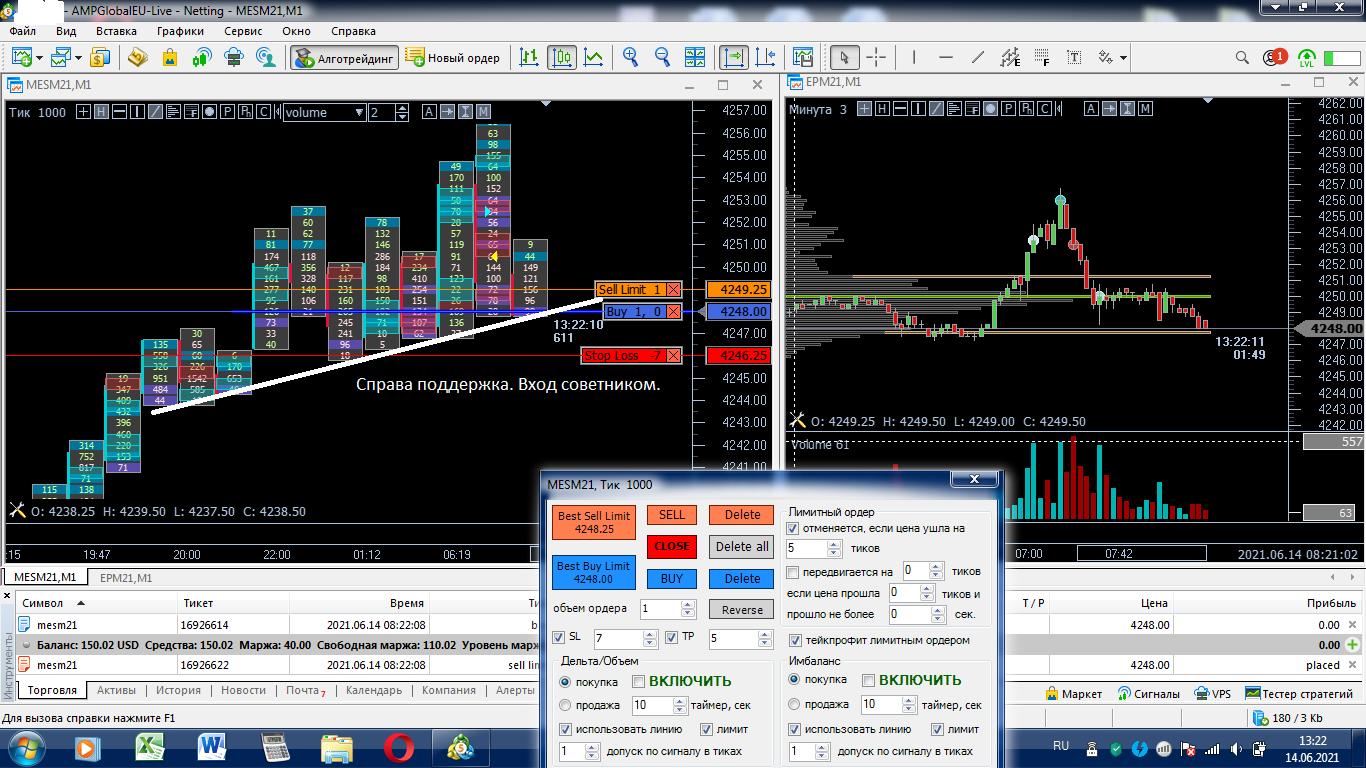Click the draw trendline tool icon

978,58
